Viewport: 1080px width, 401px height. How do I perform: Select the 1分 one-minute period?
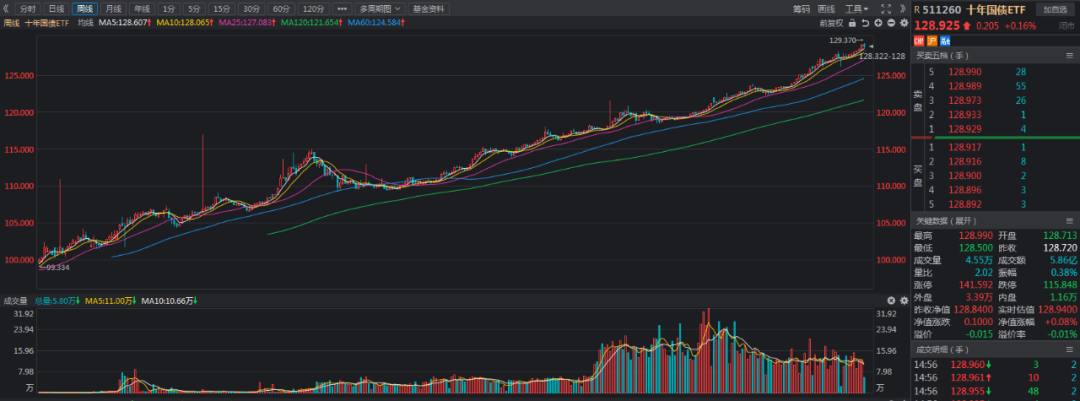[x=168, y=9]
